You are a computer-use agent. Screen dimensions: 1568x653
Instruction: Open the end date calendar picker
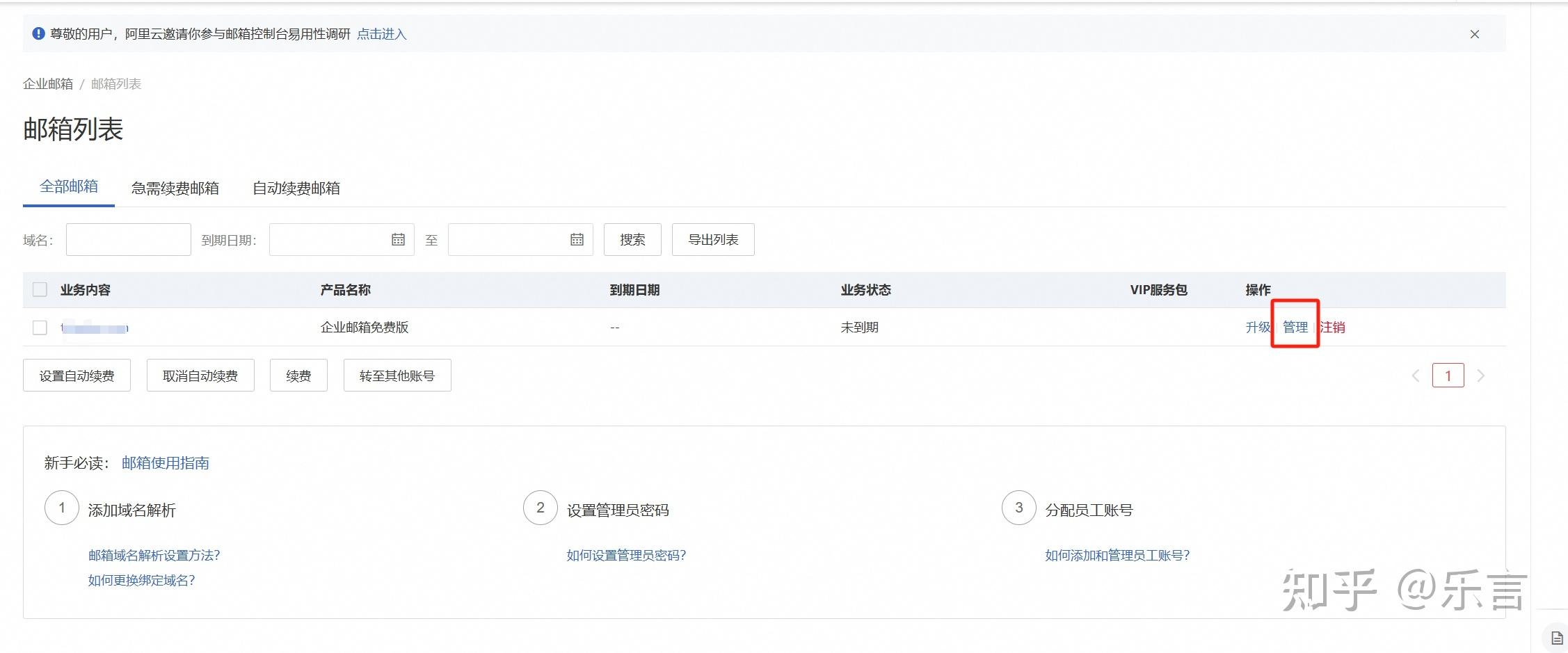[x=577, y=239]
